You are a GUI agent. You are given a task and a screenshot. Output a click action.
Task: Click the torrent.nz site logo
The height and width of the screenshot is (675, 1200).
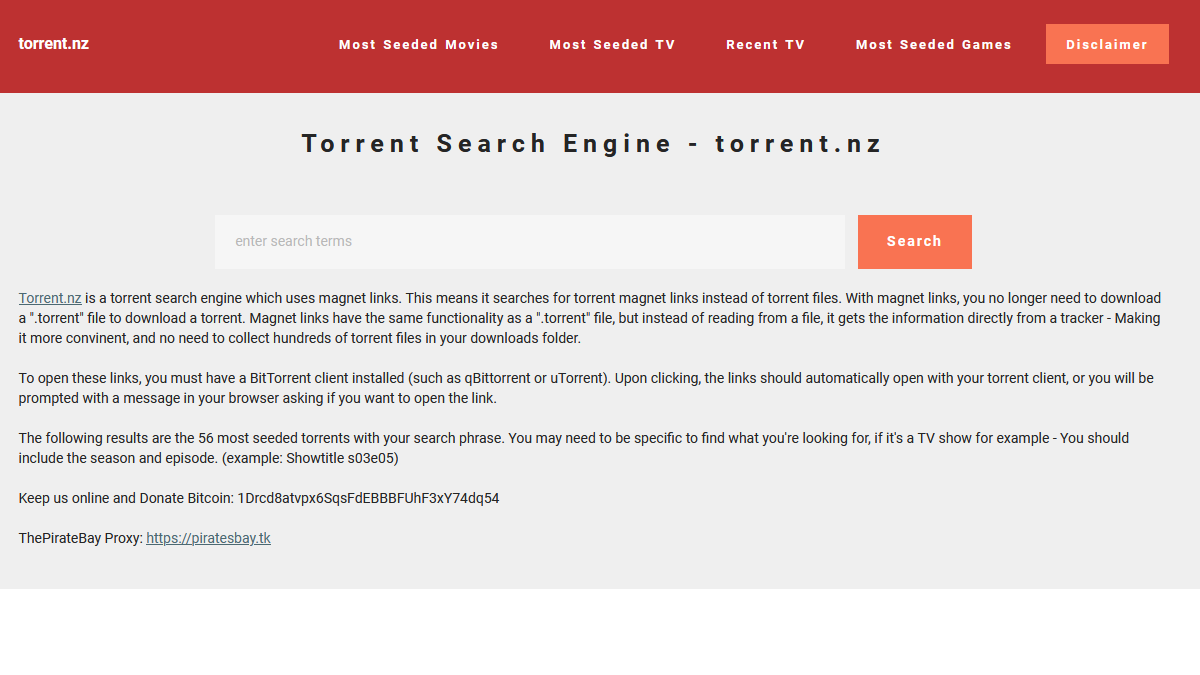point(54,44)
